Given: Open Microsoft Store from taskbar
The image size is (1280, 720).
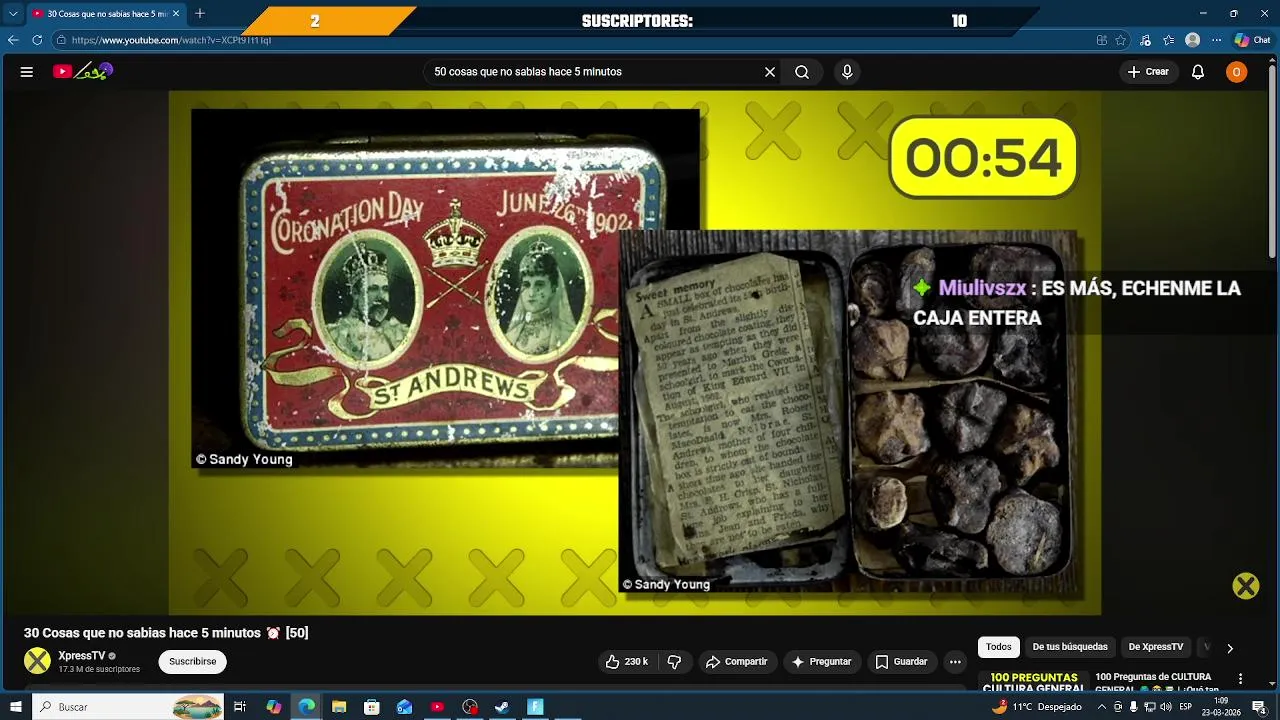Looking at the screenshot, I should (x=372, y=707).
